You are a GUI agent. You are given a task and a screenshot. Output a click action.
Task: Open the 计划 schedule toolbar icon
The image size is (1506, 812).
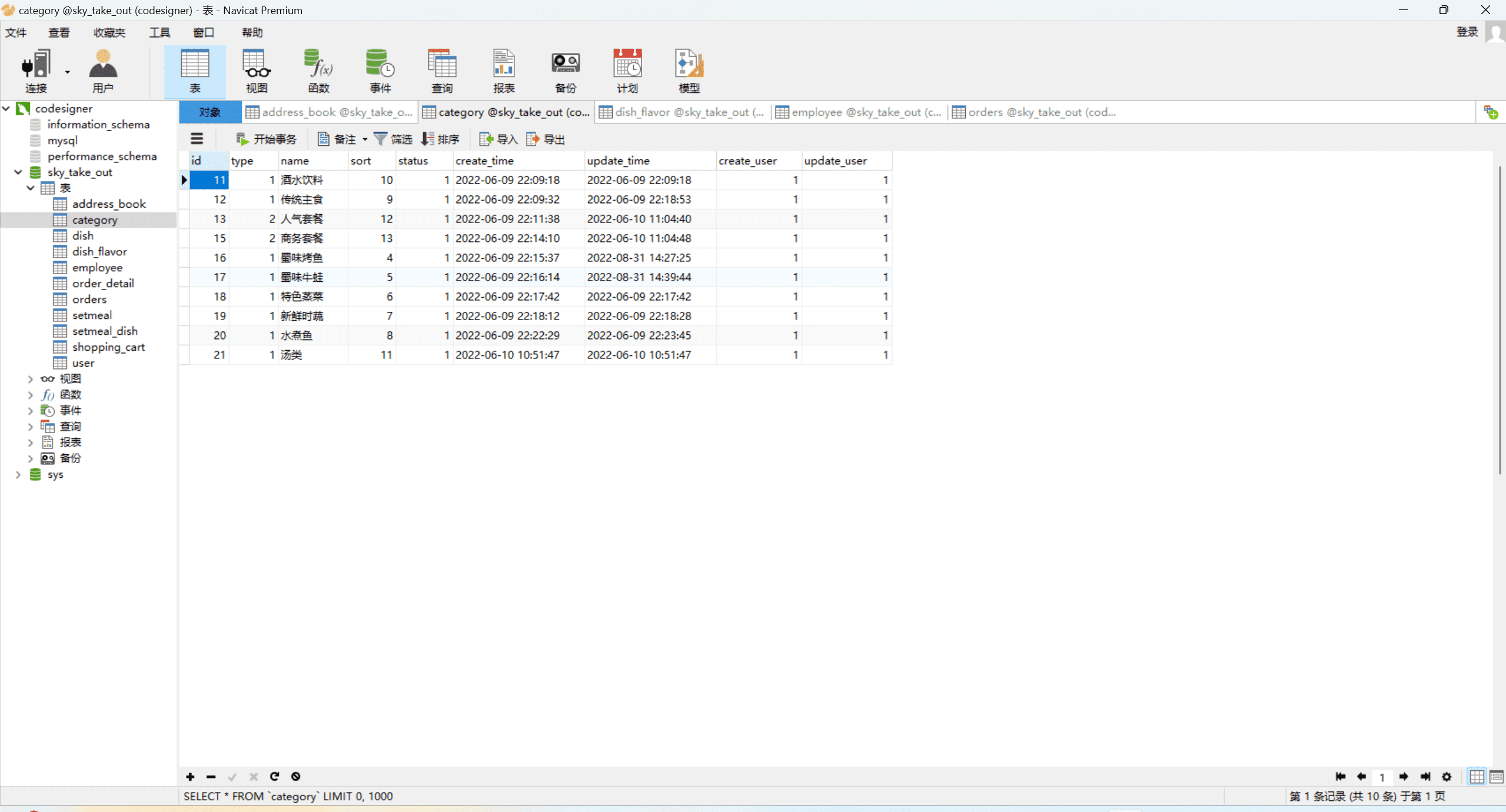[627, 71]
